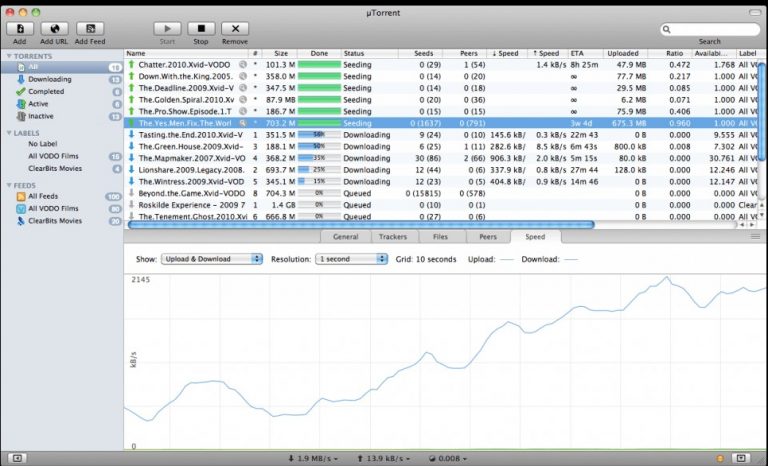Open ratio 0.008 menu in status bar

447,459
